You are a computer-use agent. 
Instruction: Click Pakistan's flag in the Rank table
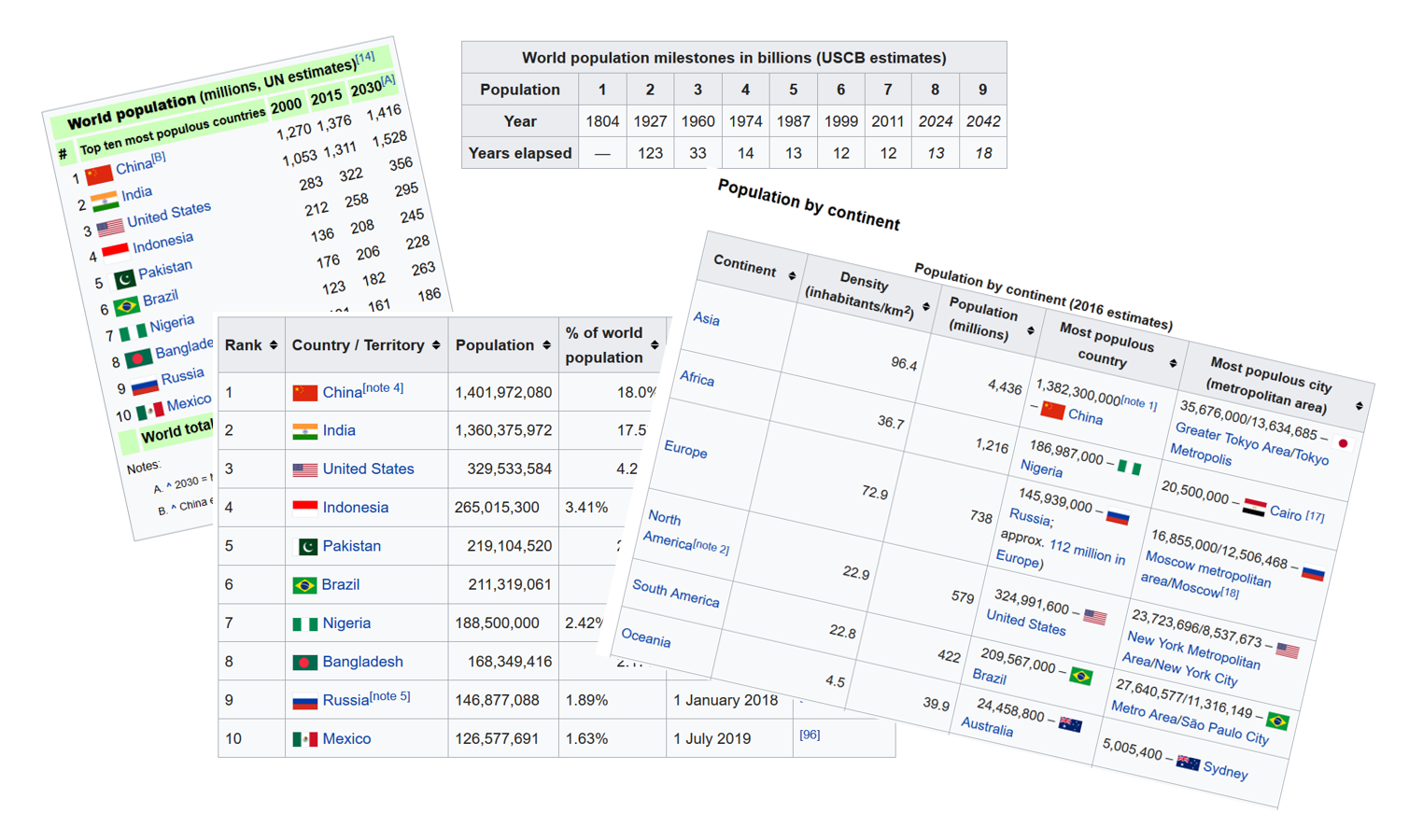point(307,547)
